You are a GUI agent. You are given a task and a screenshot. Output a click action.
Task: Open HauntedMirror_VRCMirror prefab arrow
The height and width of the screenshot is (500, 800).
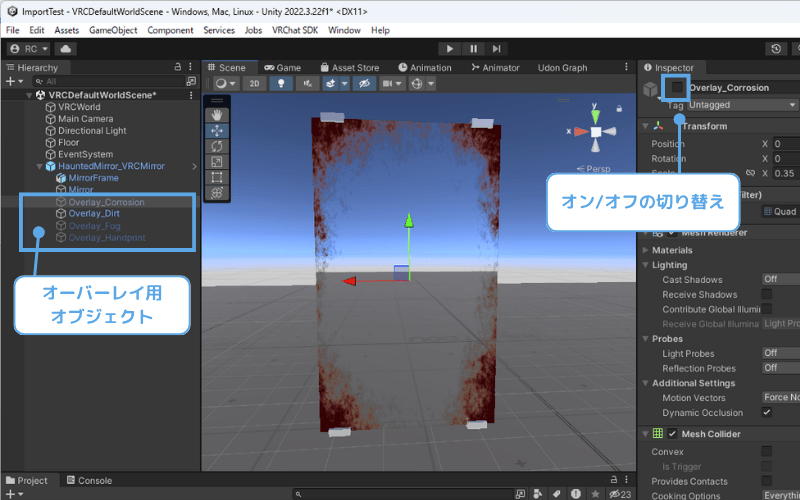click(x=194, y=166)
